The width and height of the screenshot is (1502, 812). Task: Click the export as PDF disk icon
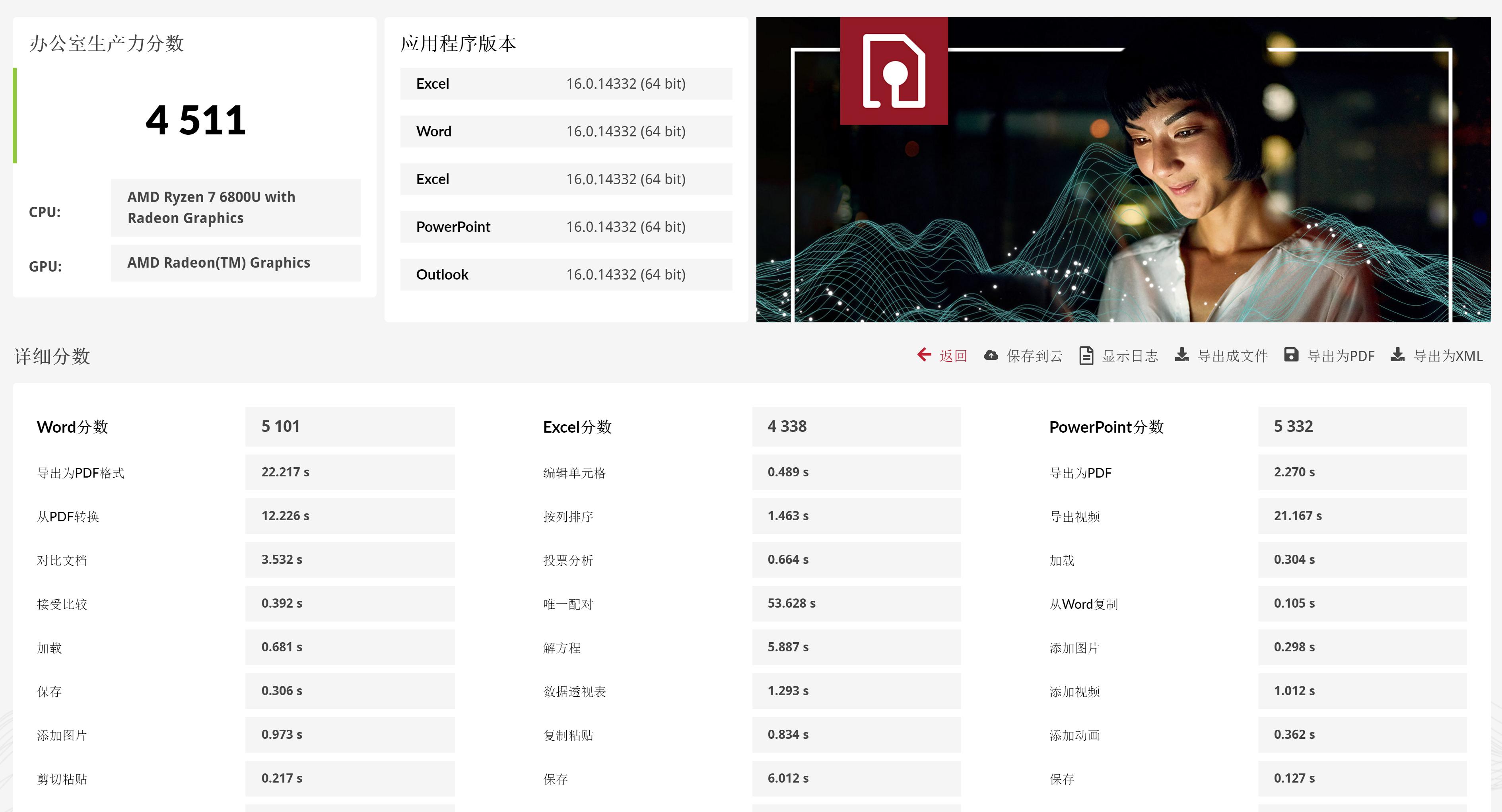pos(1291,355)
